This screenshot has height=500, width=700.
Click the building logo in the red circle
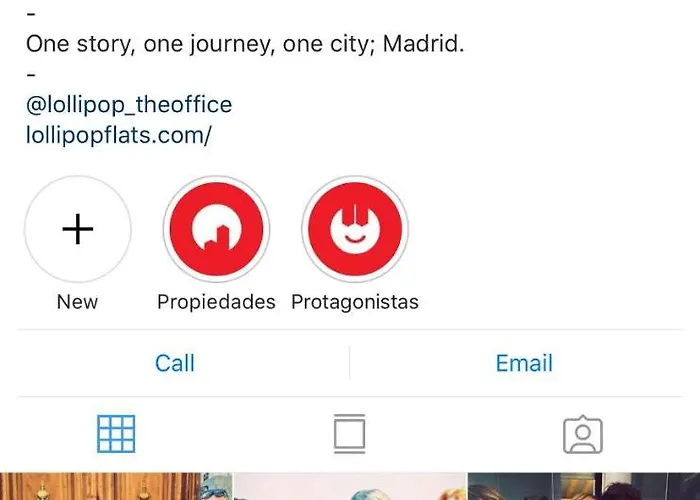(x=217, y=229)
